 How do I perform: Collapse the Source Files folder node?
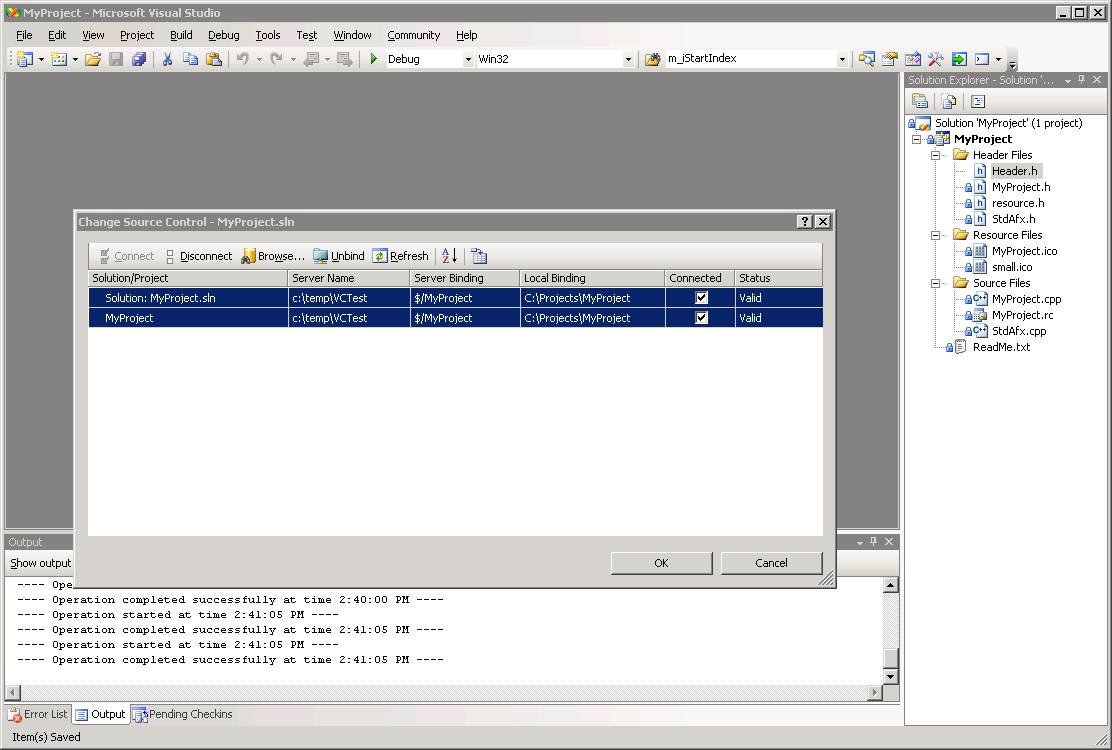click(936, 283)
